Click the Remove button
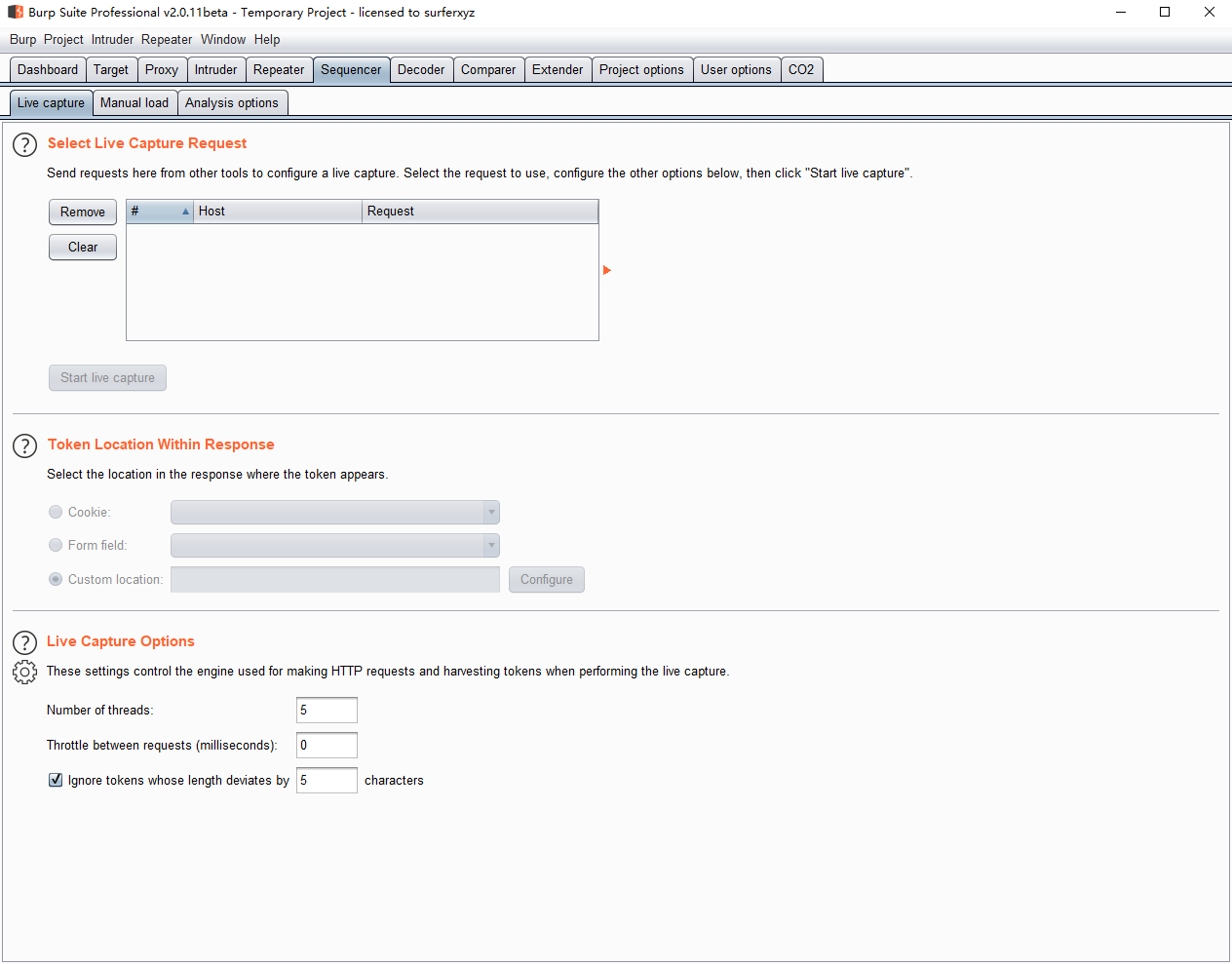Viewport: 1232px width, 964px height. click(83, 212)
